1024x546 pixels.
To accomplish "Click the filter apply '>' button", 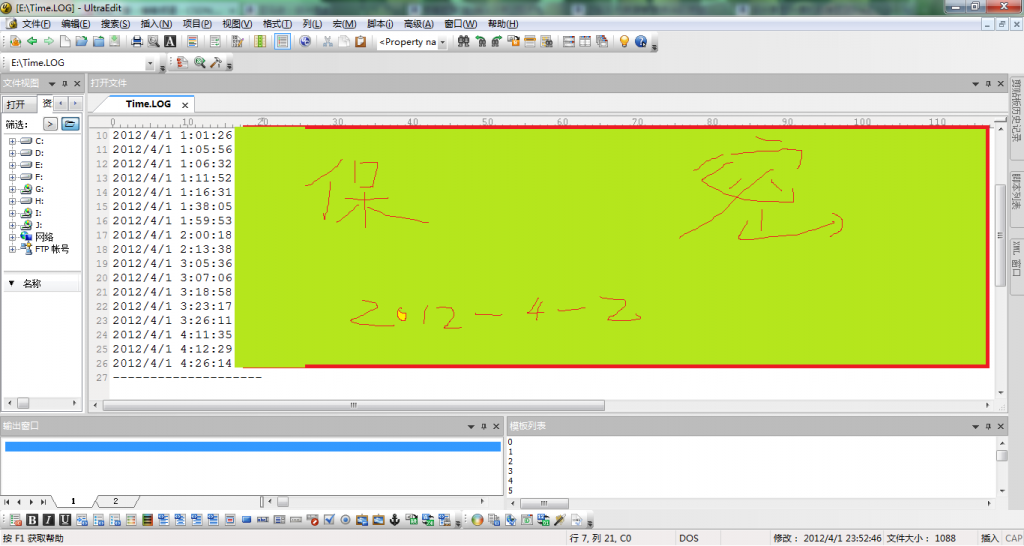I will coord(50,124).
